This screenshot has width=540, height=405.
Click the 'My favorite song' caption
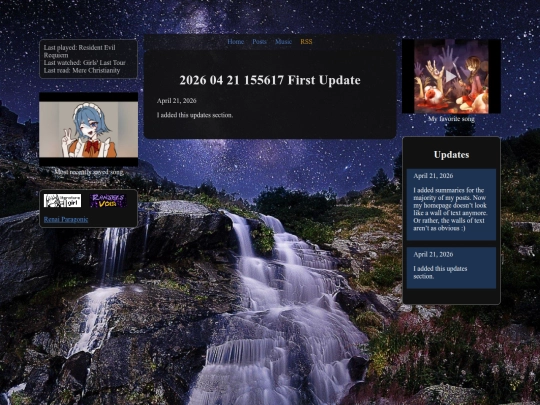[x=451, y=119]
